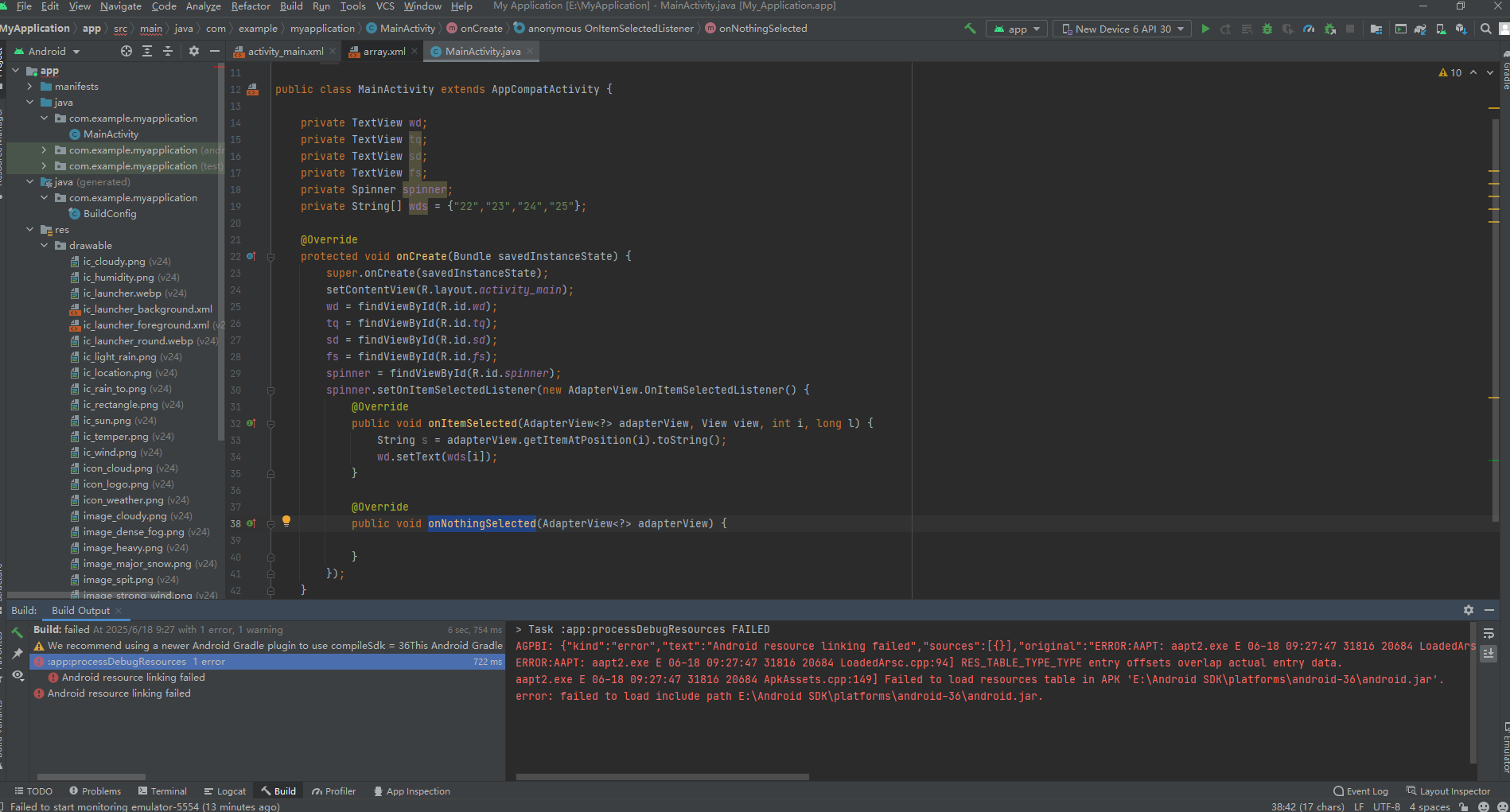Open the AVD Device Manager icon

[x=1441, y=29]
